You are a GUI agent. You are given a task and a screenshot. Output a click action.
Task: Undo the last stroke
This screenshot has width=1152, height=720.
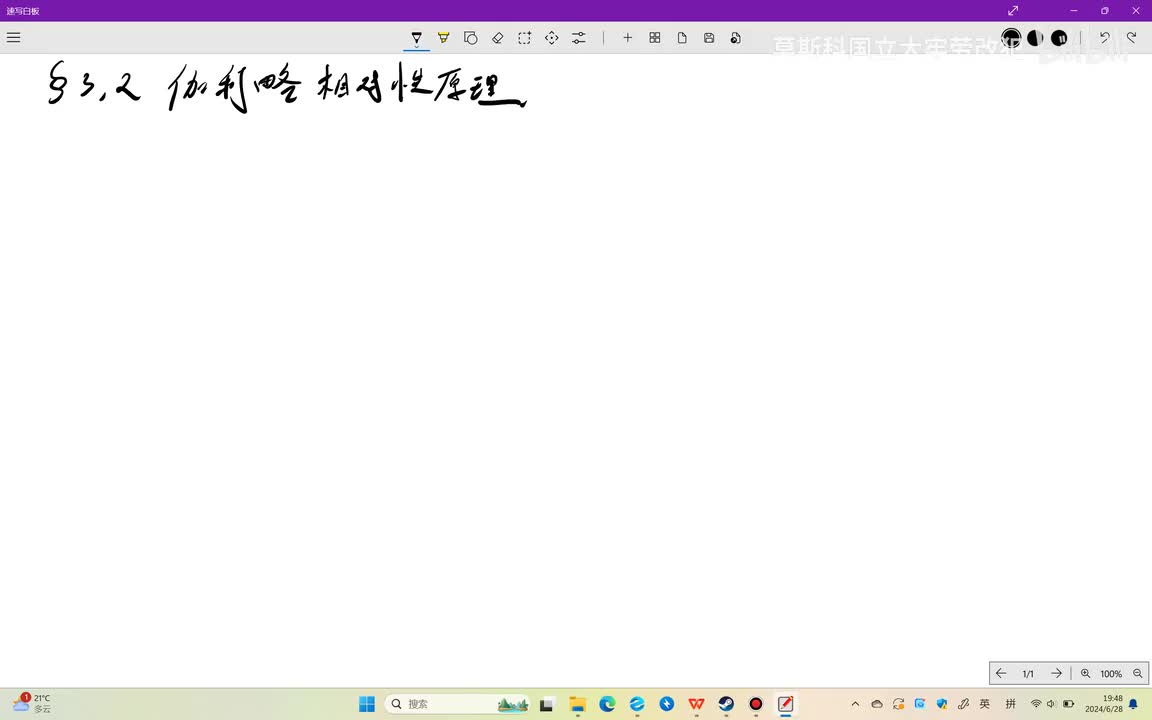(x=1104, y=37)
